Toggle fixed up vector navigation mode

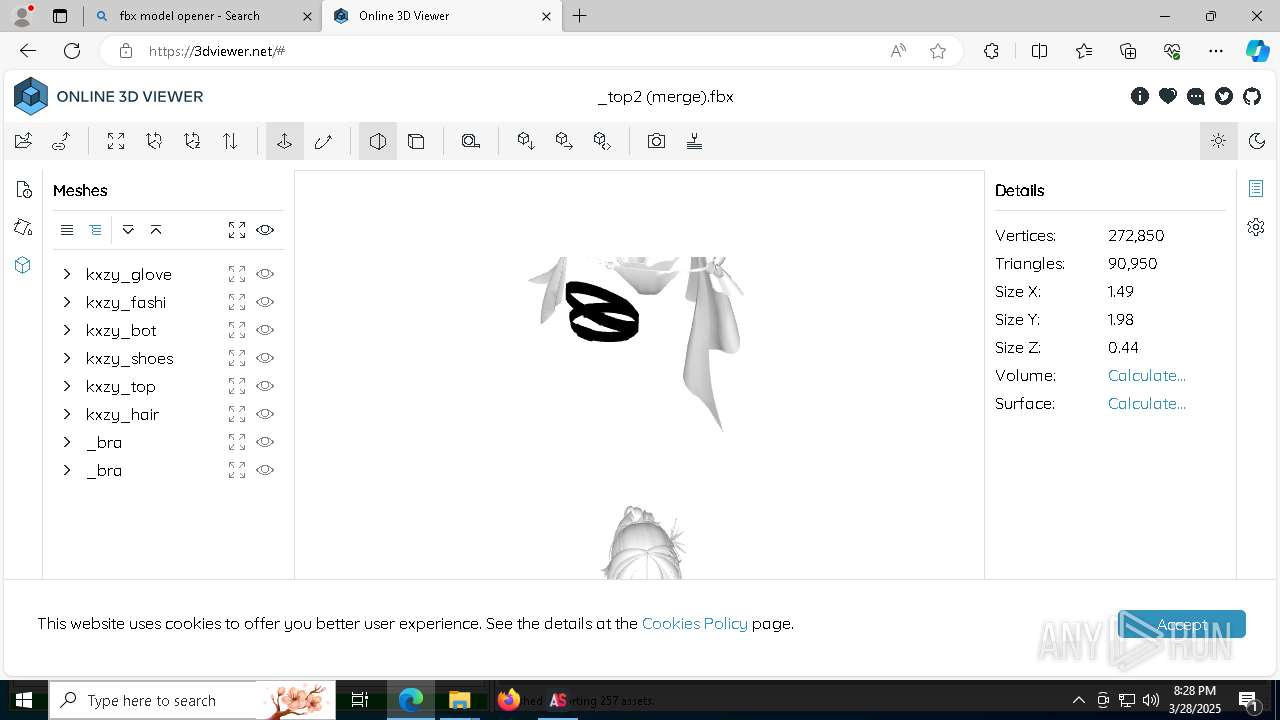click(285, 141)
